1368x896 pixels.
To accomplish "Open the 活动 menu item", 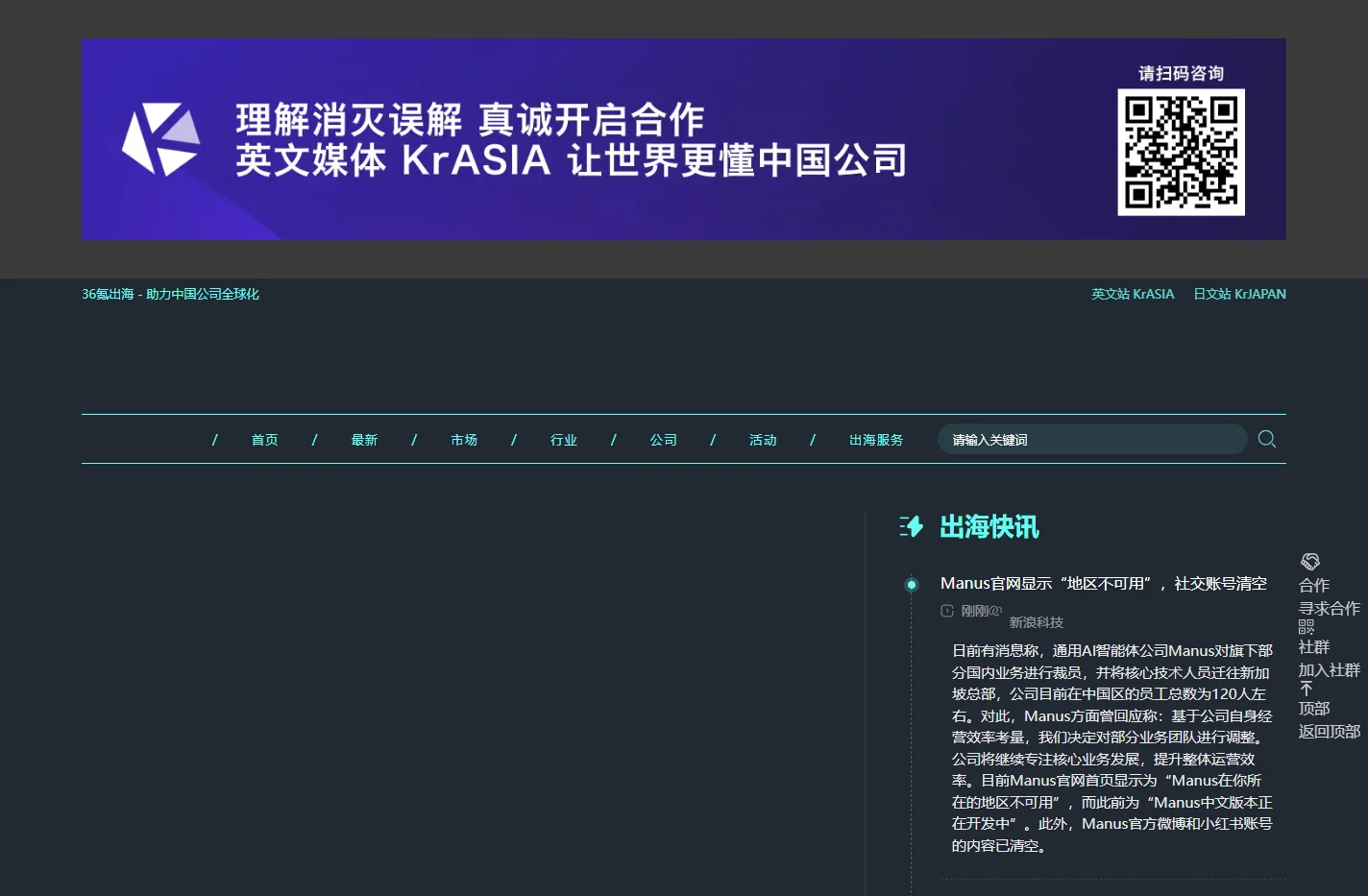I will [763, 440].
